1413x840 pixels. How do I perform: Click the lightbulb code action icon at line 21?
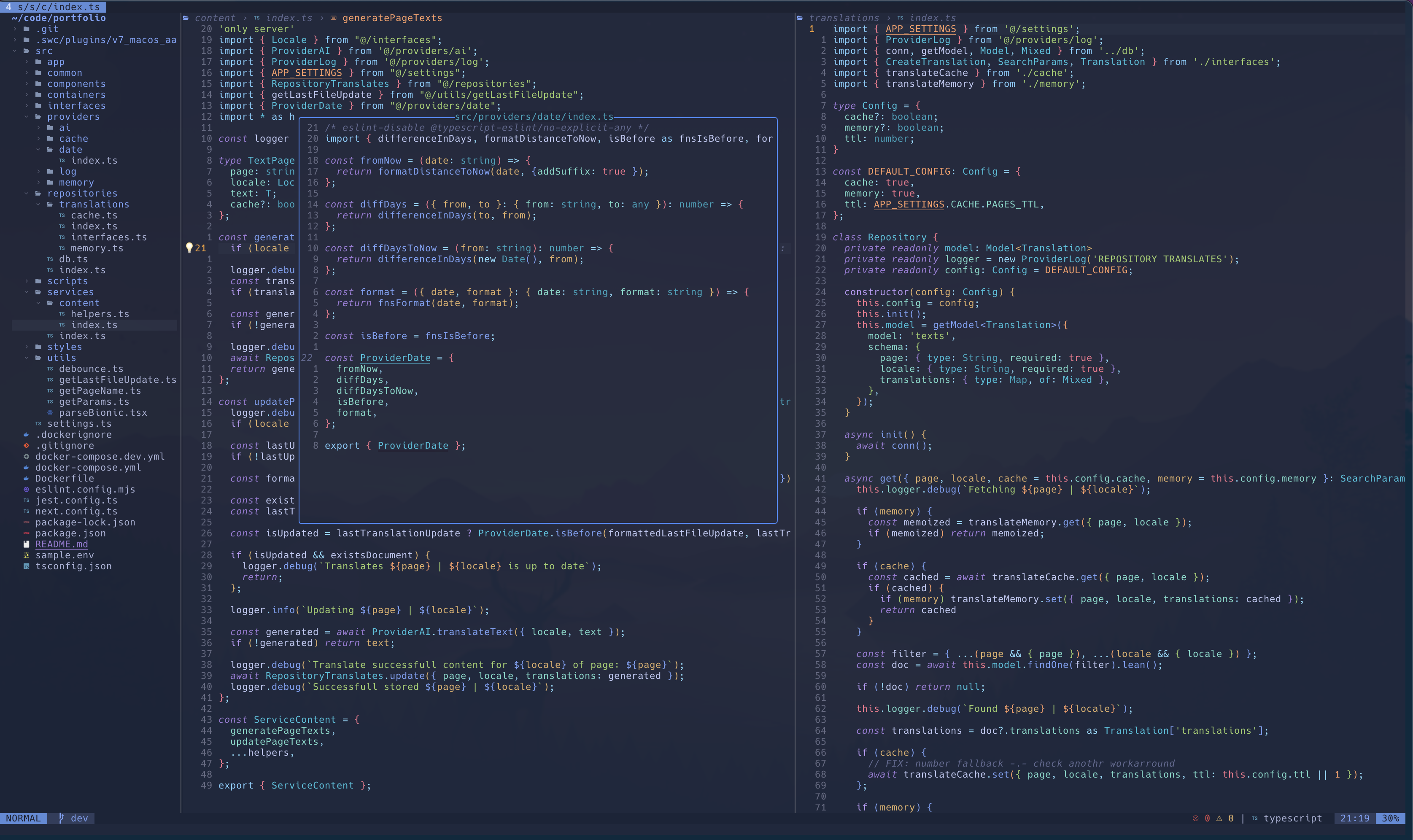coord(189,248)
